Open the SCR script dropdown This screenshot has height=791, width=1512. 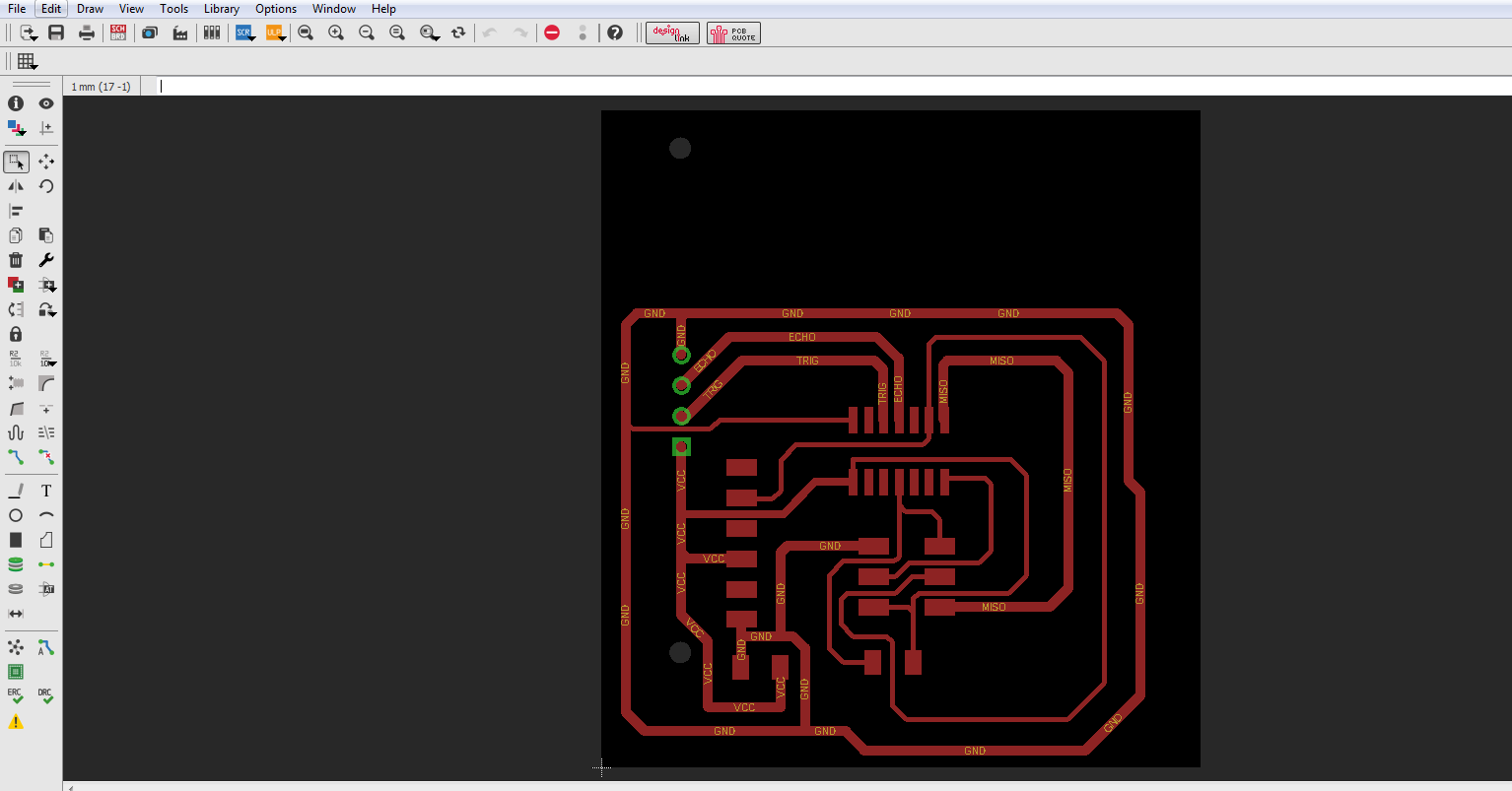pyautogui.click(x=245, y=33)
